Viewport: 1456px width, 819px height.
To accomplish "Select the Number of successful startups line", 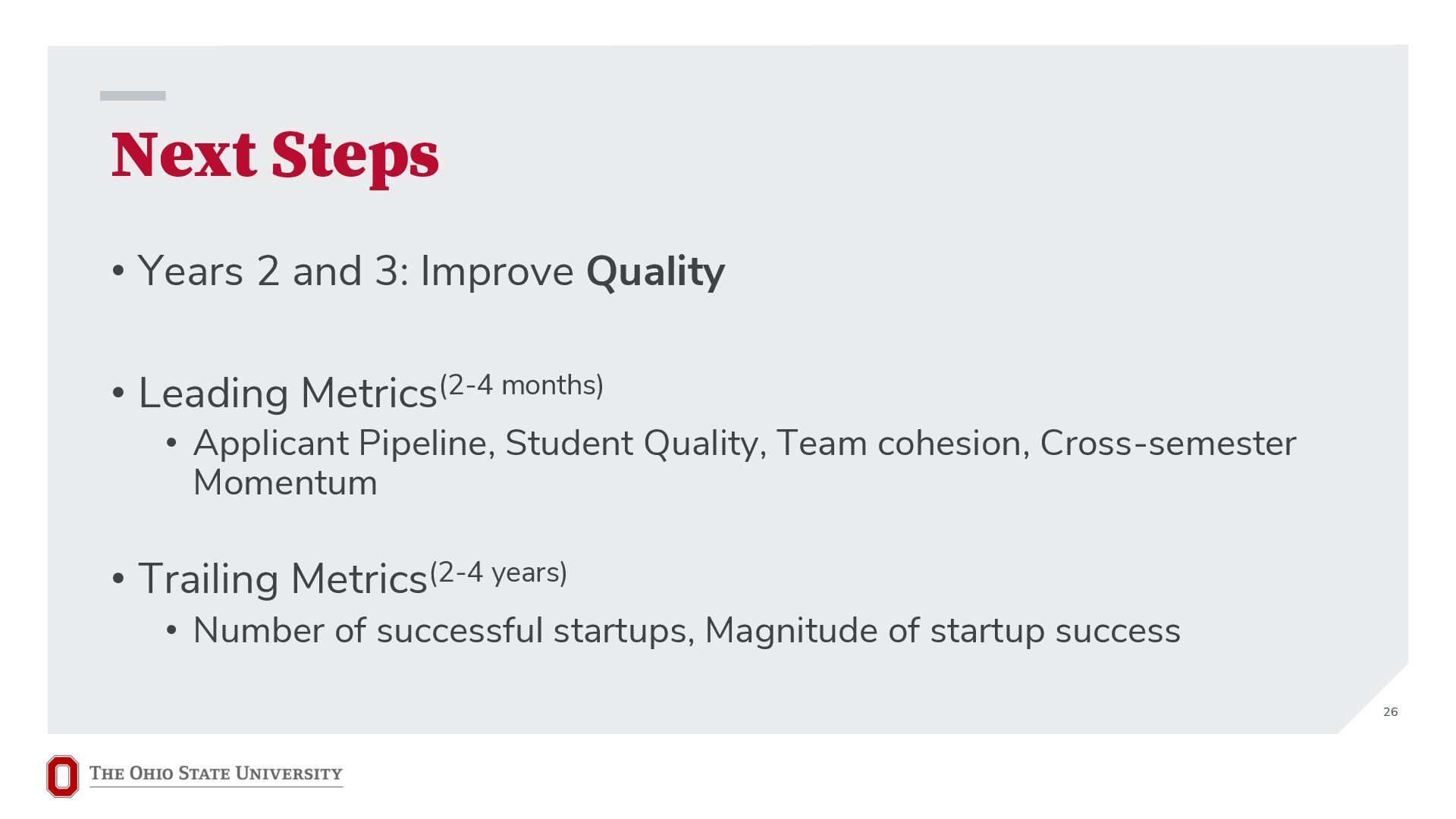I will (x=687, y=631).
